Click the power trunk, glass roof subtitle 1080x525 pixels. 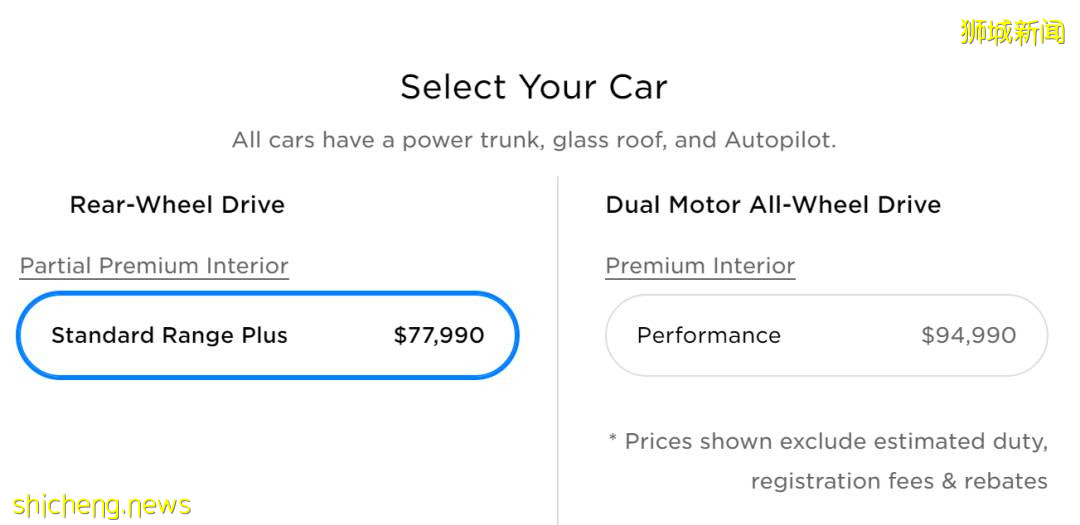tap(533, 140)
